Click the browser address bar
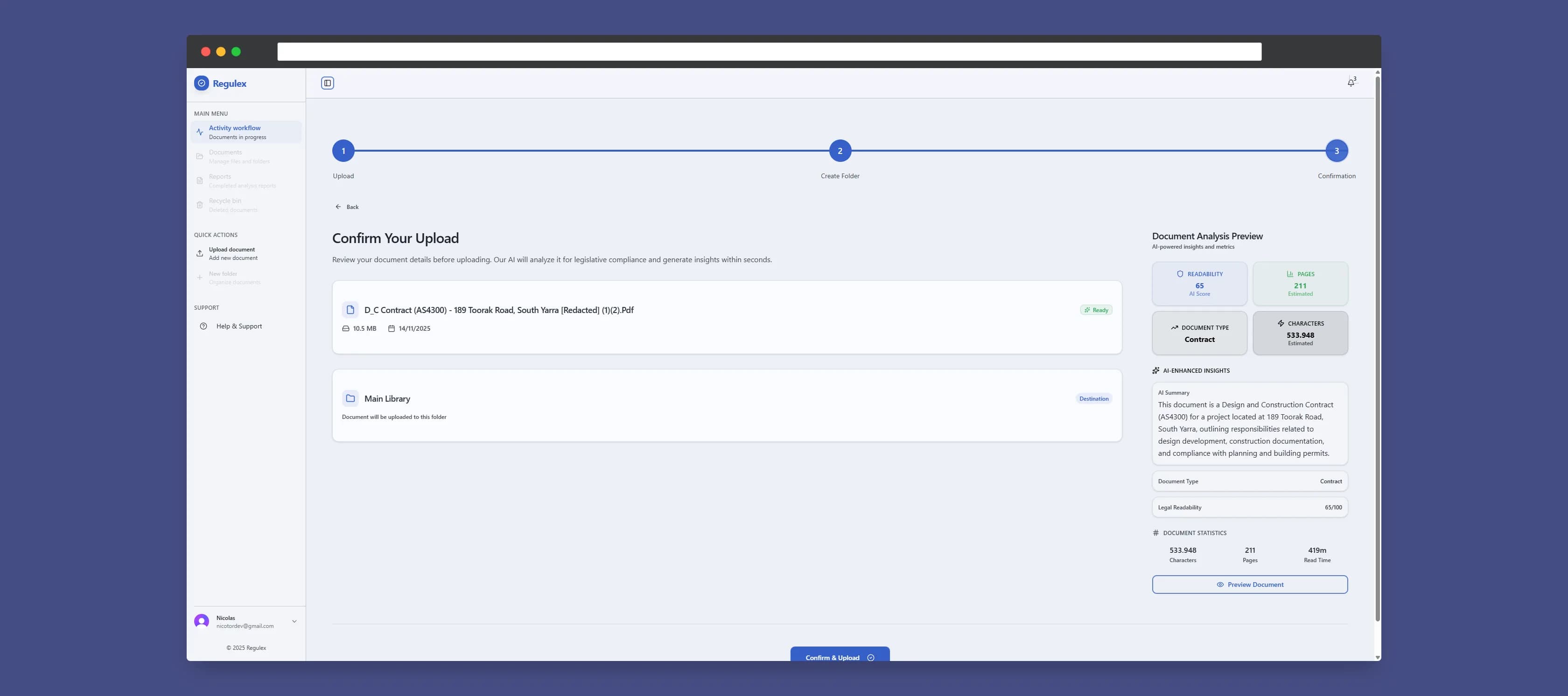The image size is (1568, 696). (x=770, y=52)
